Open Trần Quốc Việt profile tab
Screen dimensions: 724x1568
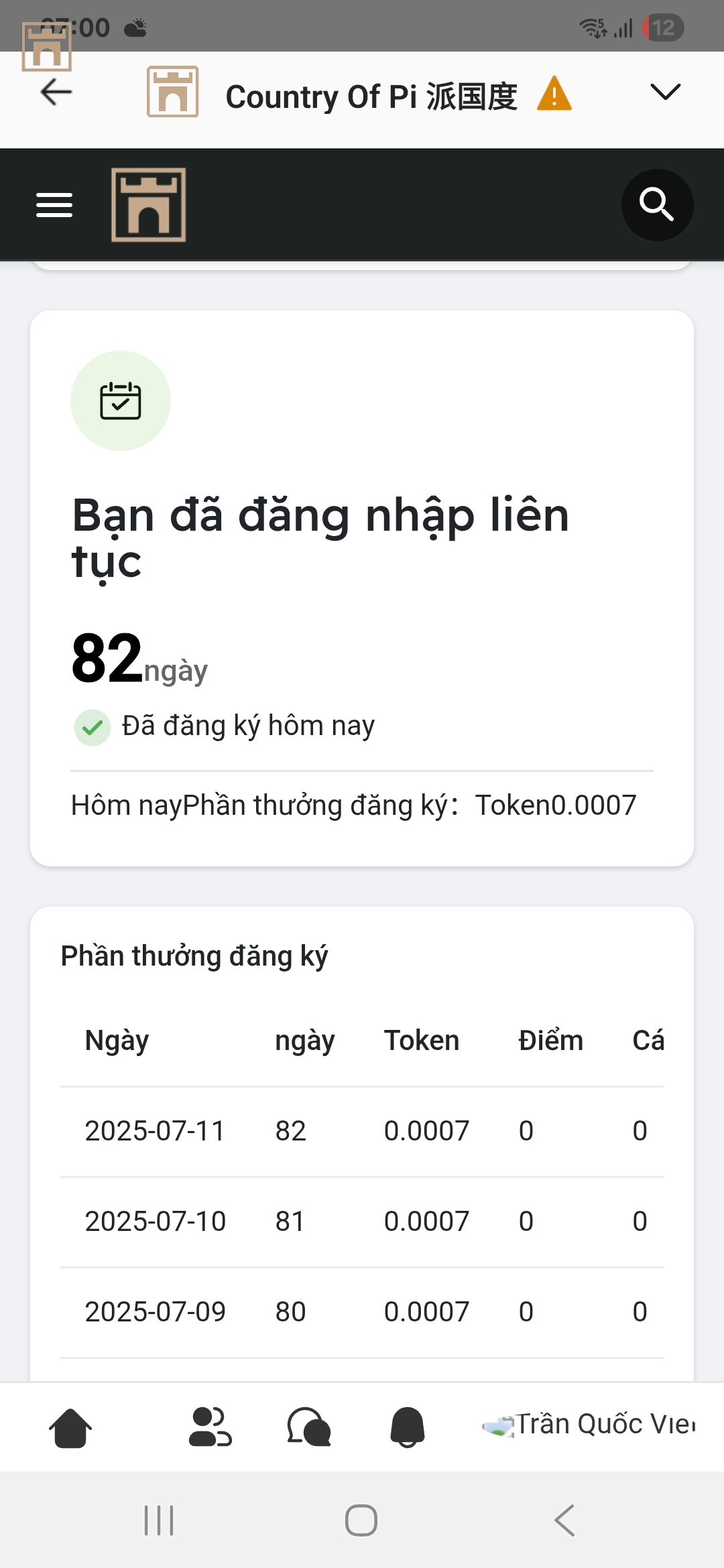click(589, 1425)
